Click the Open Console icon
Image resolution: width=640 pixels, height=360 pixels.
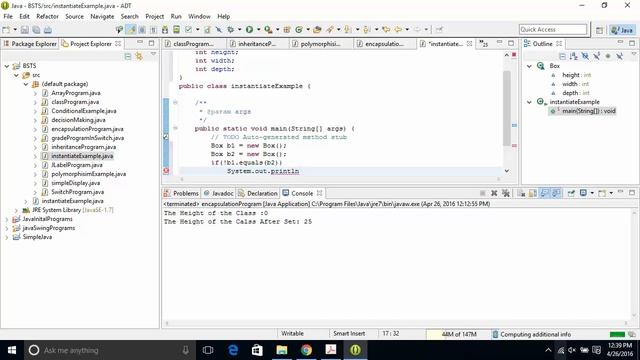pyautogui.click(x=602, y=193)
